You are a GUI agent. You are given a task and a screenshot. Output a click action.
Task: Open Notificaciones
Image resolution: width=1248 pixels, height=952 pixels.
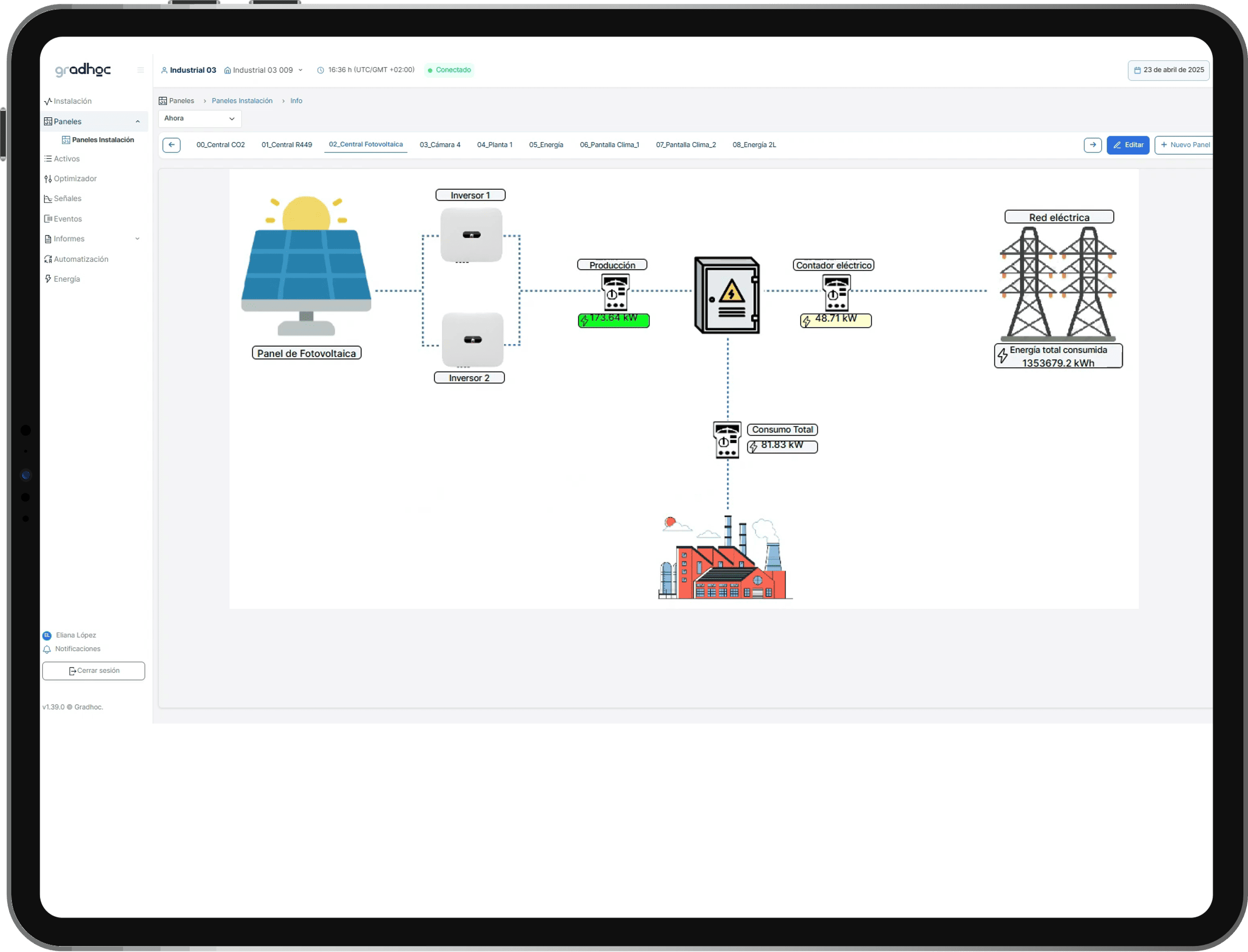[72, 650]
